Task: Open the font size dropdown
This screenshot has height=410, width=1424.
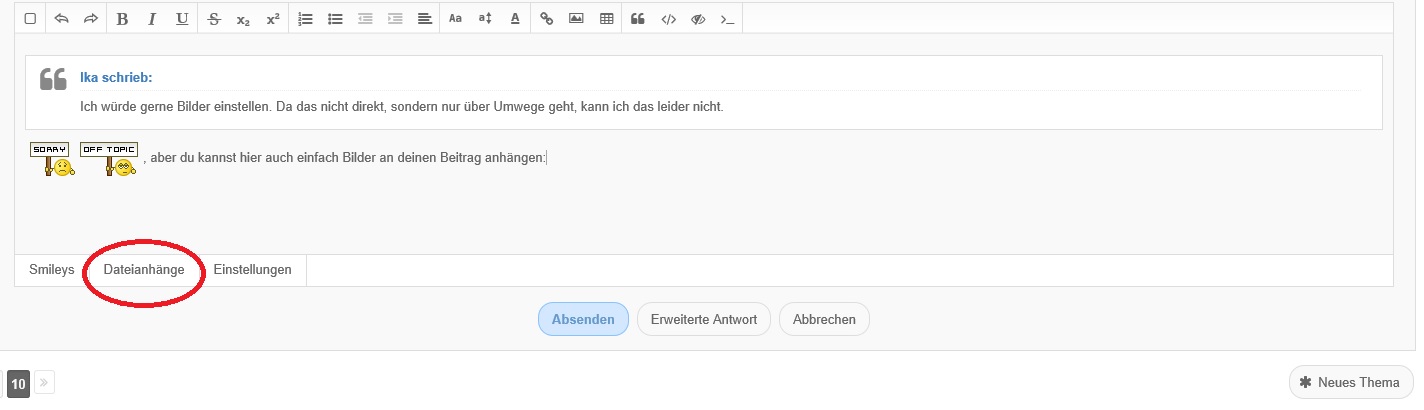Action: [485, 19]
